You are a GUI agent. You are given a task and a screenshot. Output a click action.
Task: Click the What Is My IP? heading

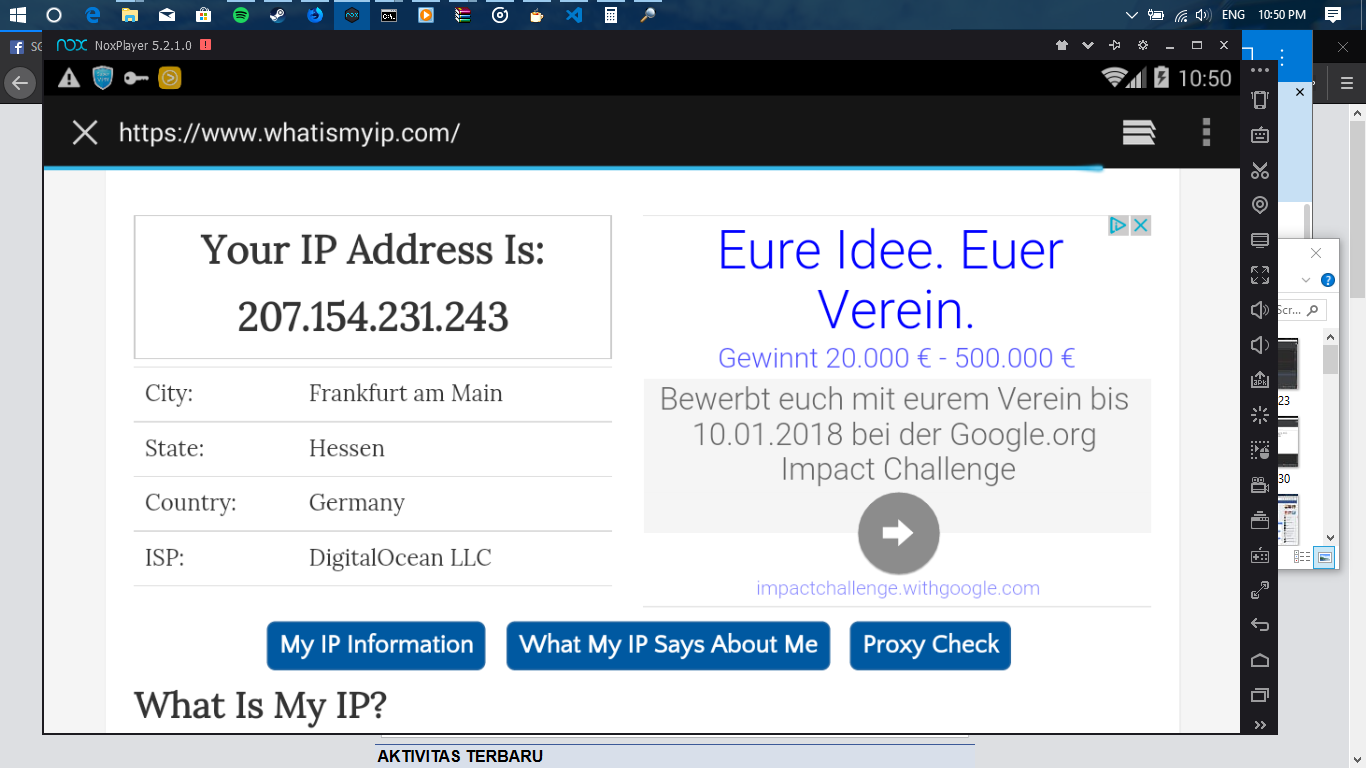pyautogui.click(x=260, y=705)
